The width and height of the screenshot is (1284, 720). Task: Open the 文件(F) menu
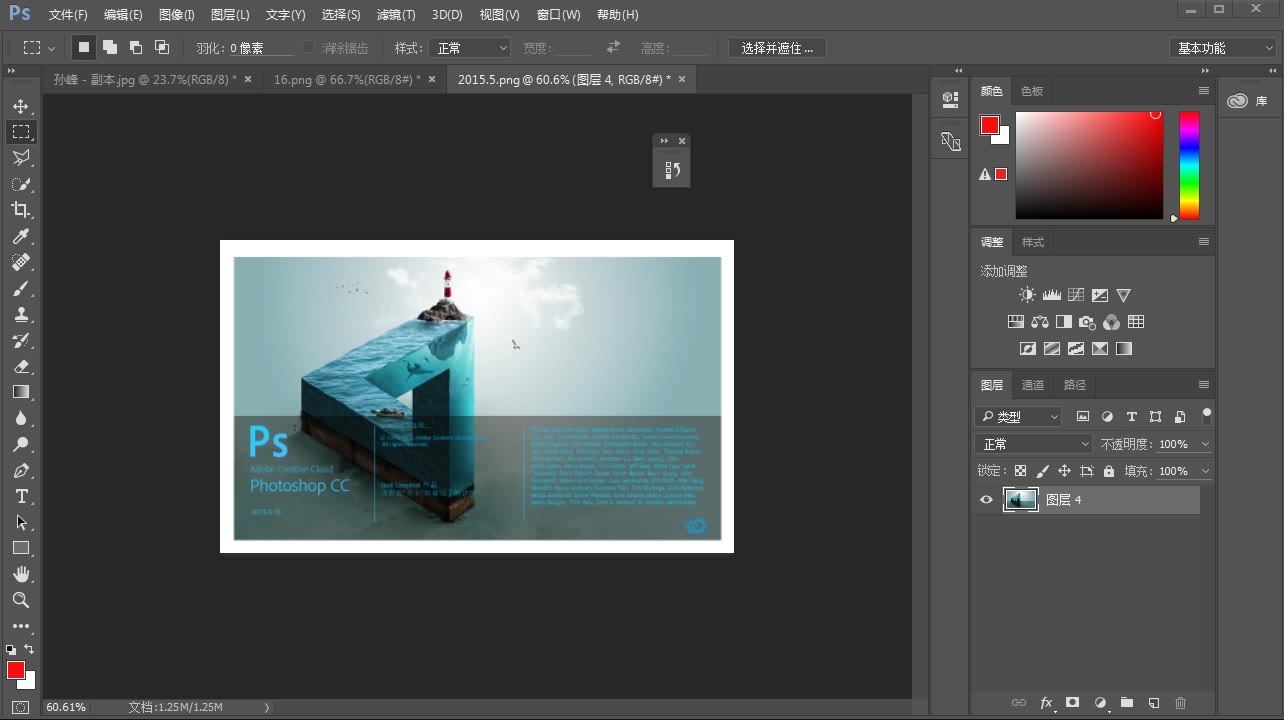(x=68, y=15)
